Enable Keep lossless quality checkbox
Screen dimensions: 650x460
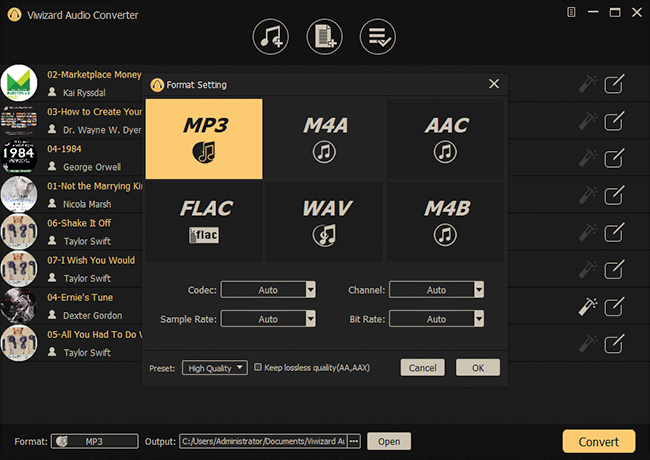[x=258, y=367]
